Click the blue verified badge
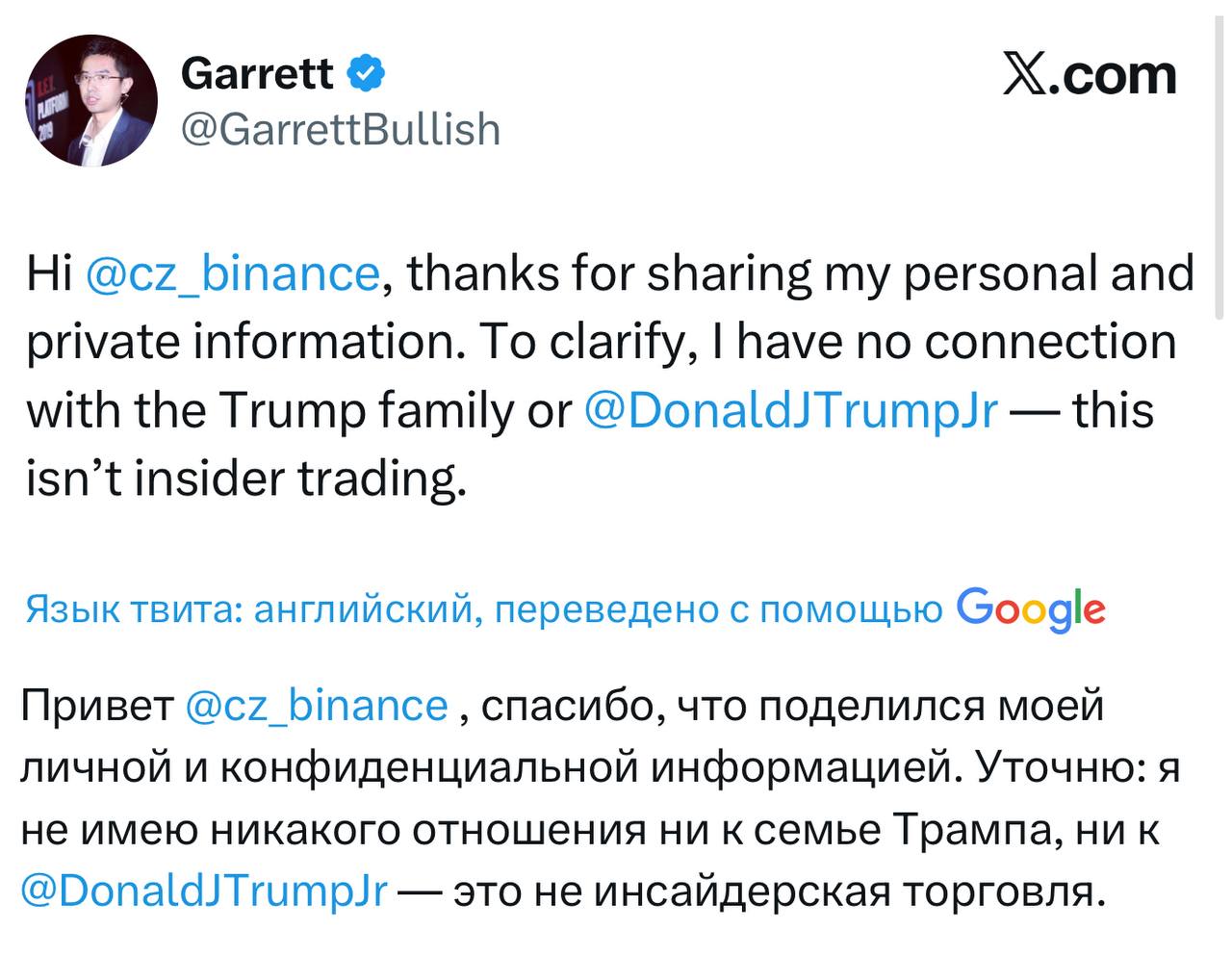The height and width of the screenshot is (957, 1232). click(x=367, y=73)
